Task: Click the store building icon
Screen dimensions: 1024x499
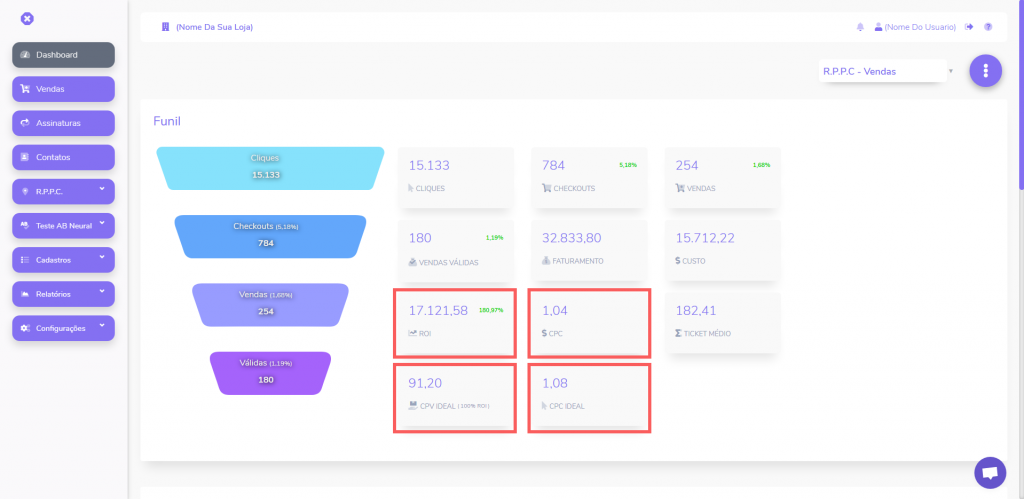Action: [166, 27]
